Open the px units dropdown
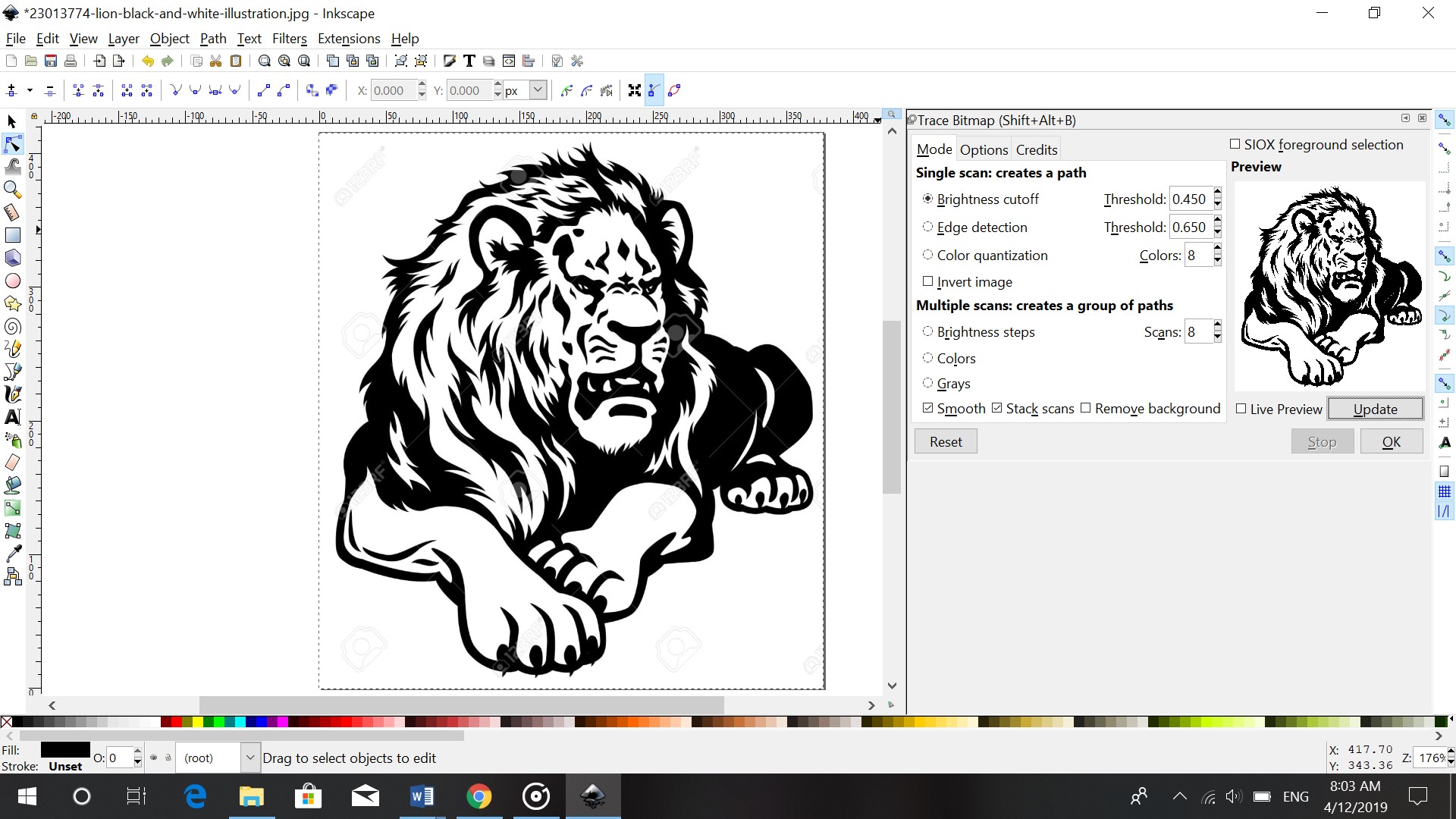The width and height of the screenshot is (1456, 819). 538,90
